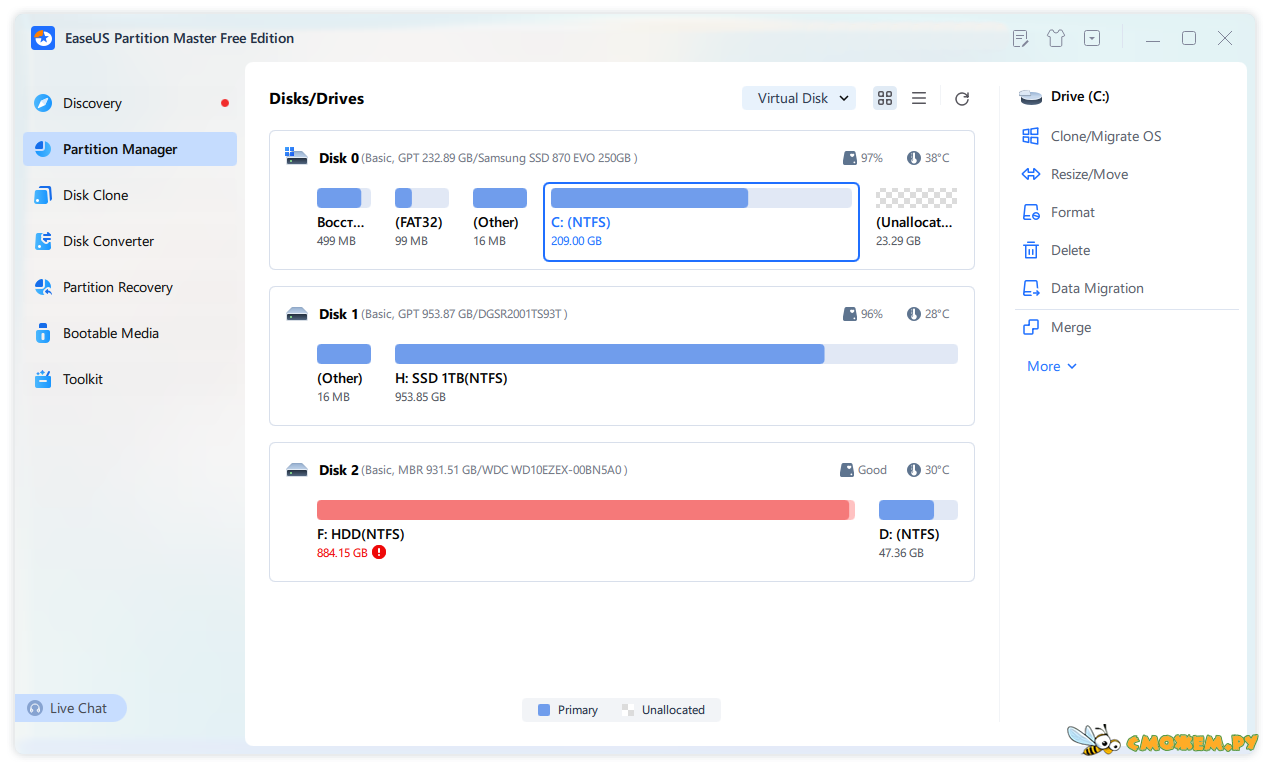Open the Discovery section
1269x767 pixels.
coord(130,103)
